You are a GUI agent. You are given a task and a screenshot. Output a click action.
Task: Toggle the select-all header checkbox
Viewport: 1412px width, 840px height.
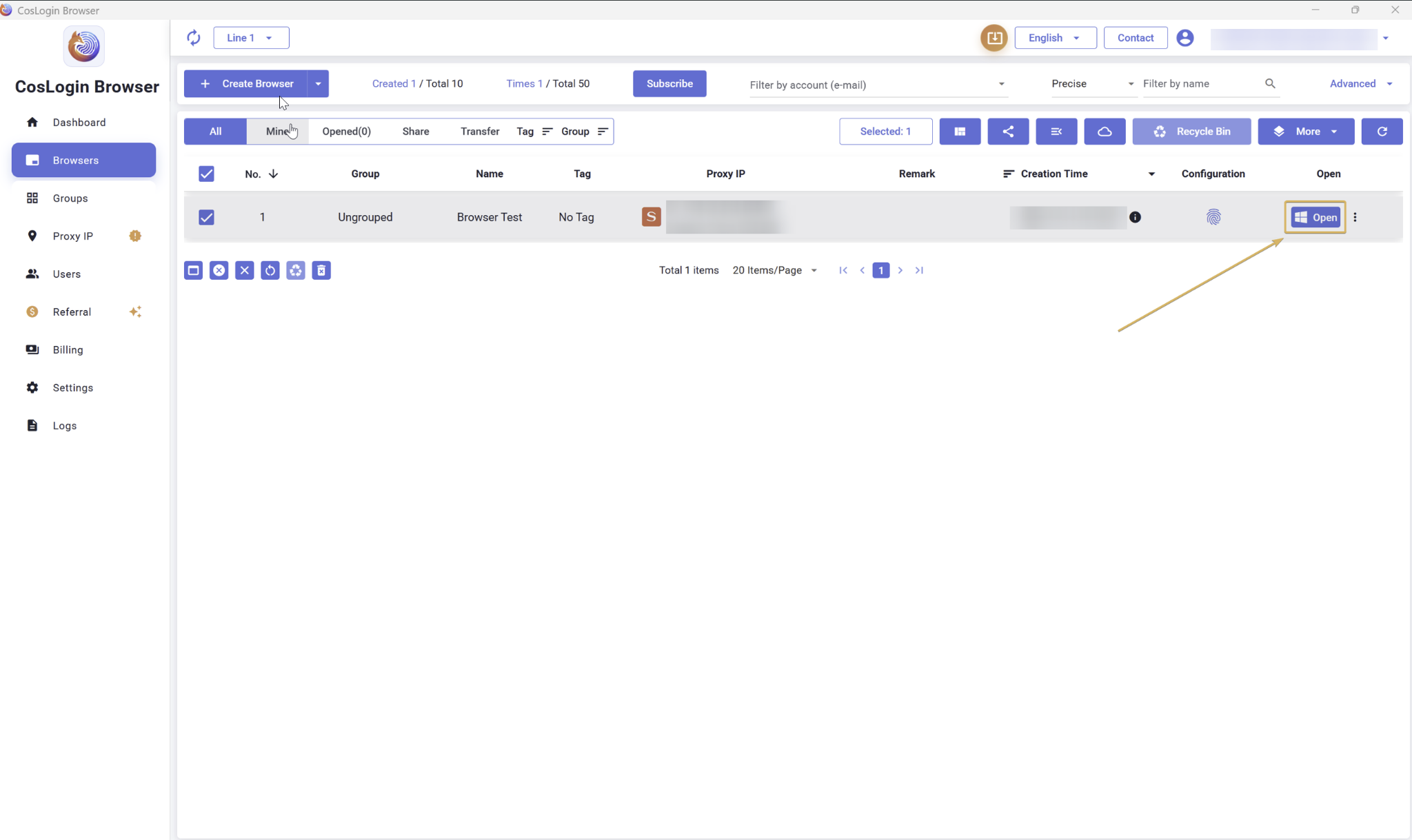206,174
